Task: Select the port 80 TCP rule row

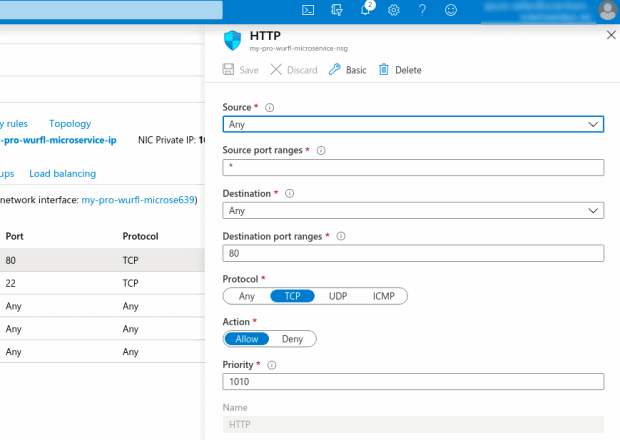Action: point(102,260)
